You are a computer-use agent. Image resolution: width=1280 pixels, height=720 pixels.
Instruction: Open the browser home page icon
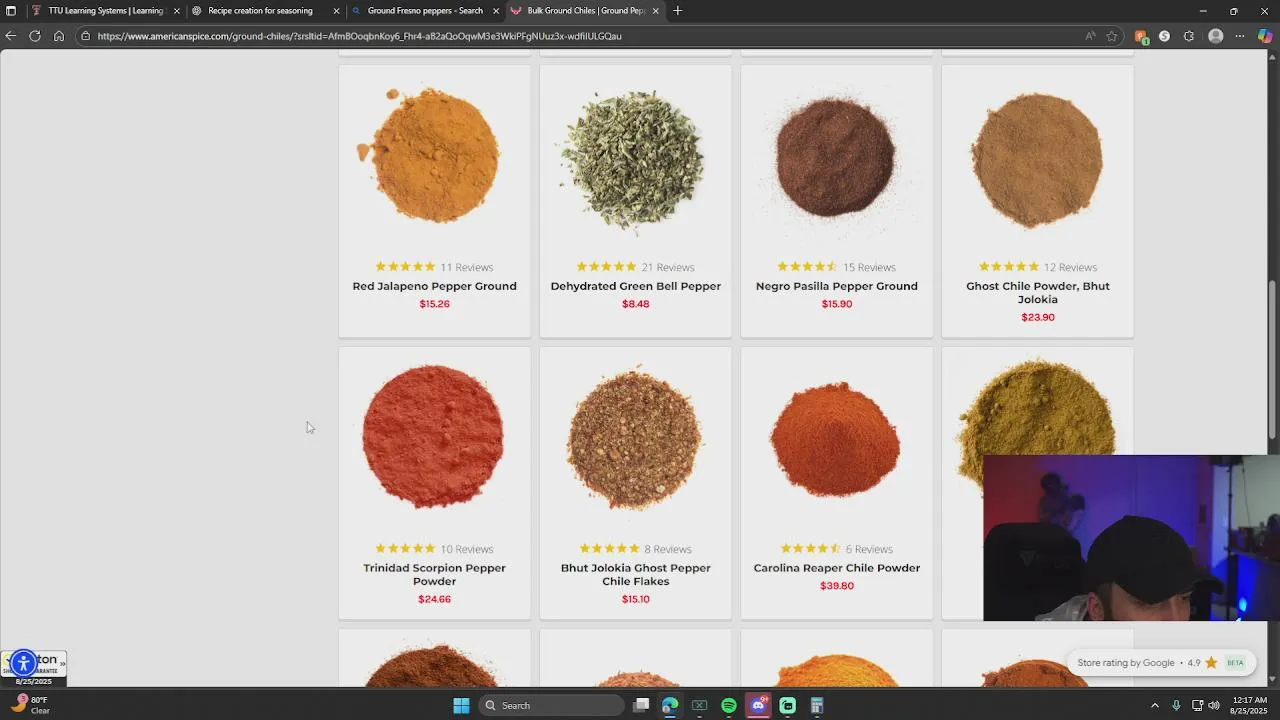59,36
